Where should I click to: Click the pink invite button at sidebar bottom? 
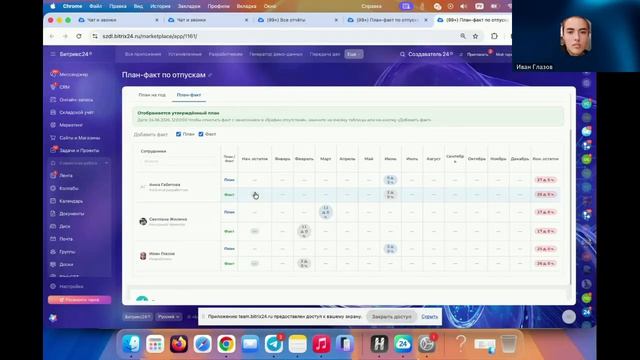pyautogui.click(x=79, y=300)
